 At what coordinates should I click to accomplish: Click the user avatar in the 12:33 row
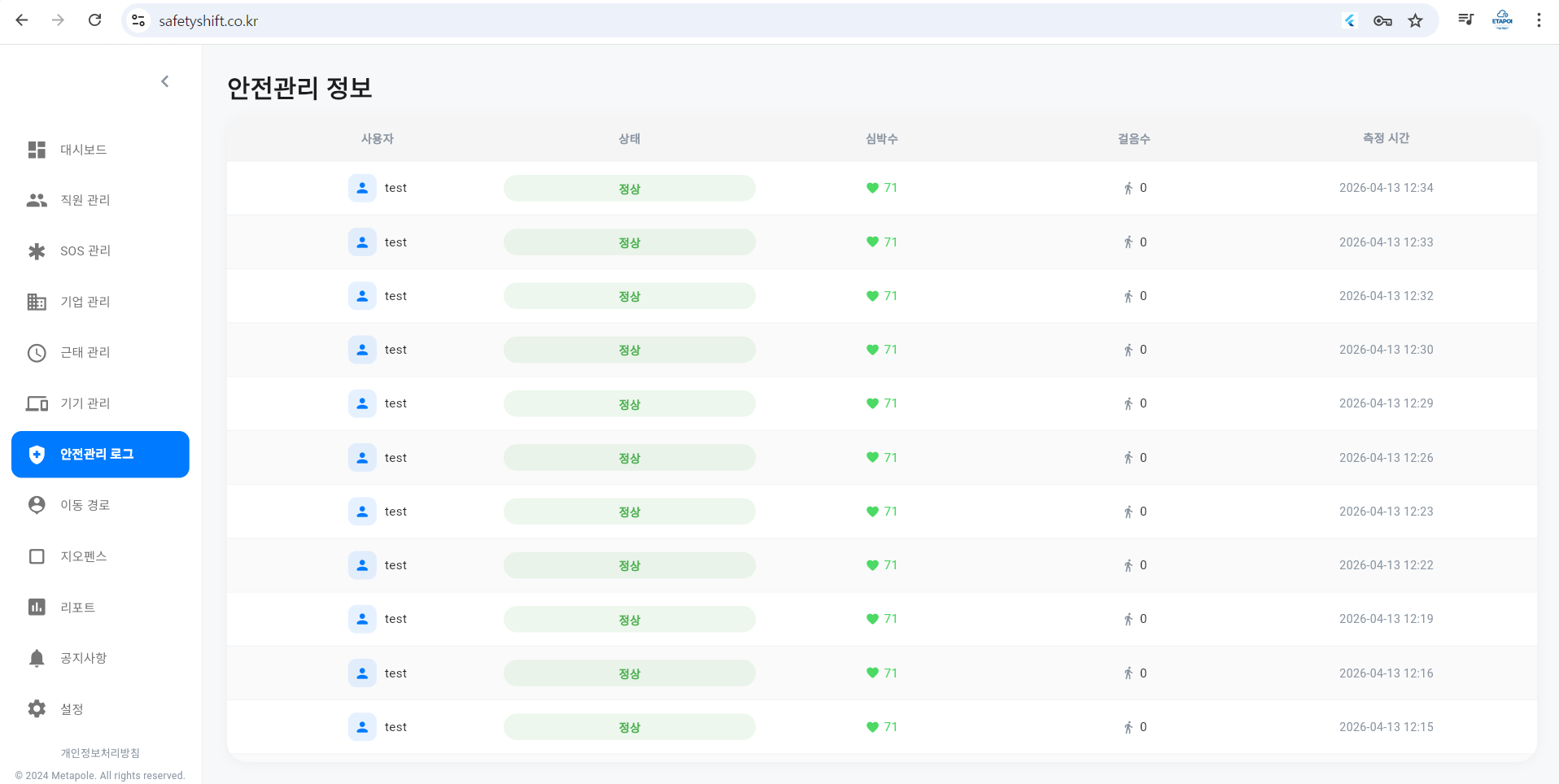coord(362,242)
